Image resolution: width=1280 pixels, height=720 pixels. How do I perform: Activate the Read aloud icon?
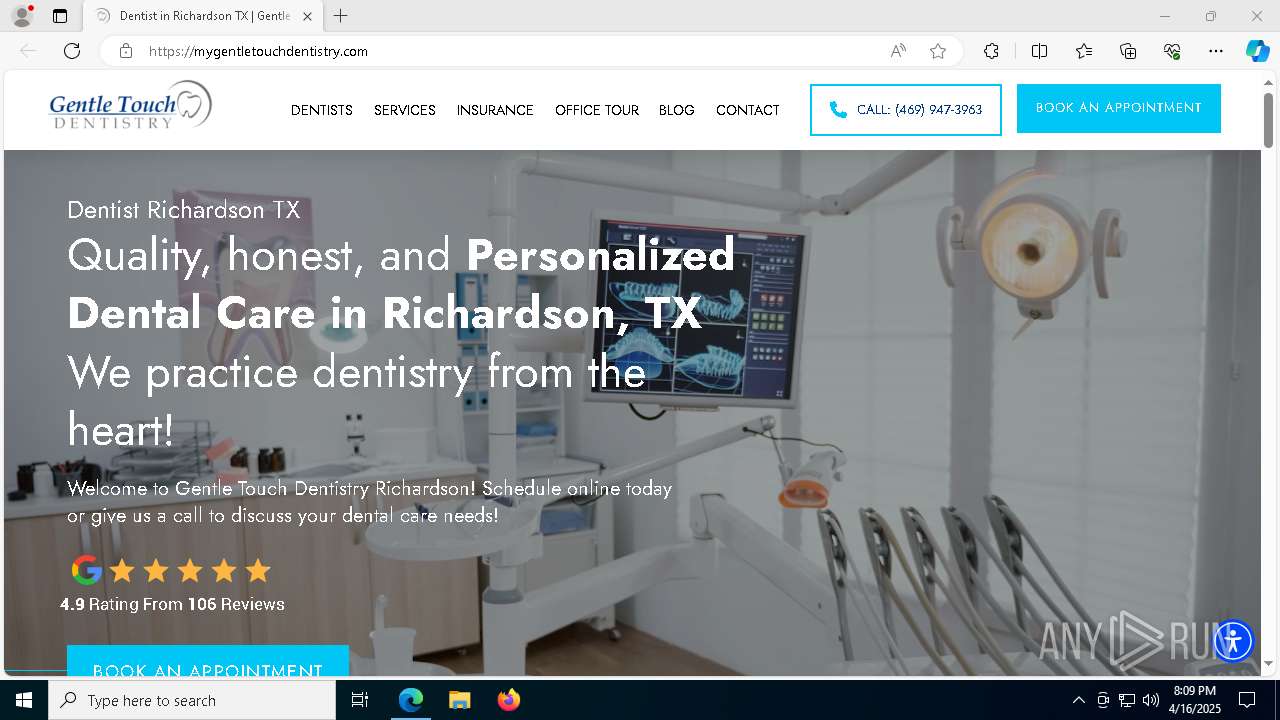(x=898, y=51)
